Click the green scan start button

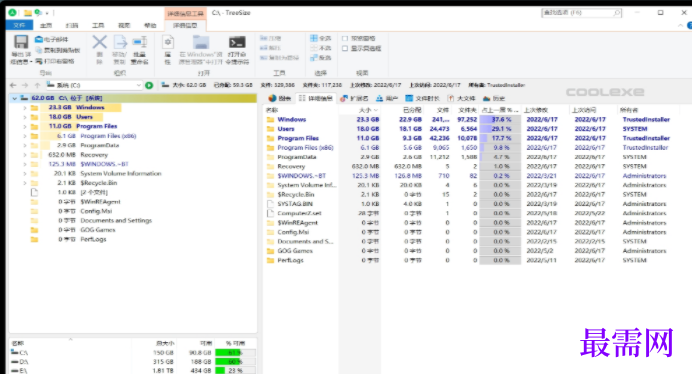[x=149, y=85]
